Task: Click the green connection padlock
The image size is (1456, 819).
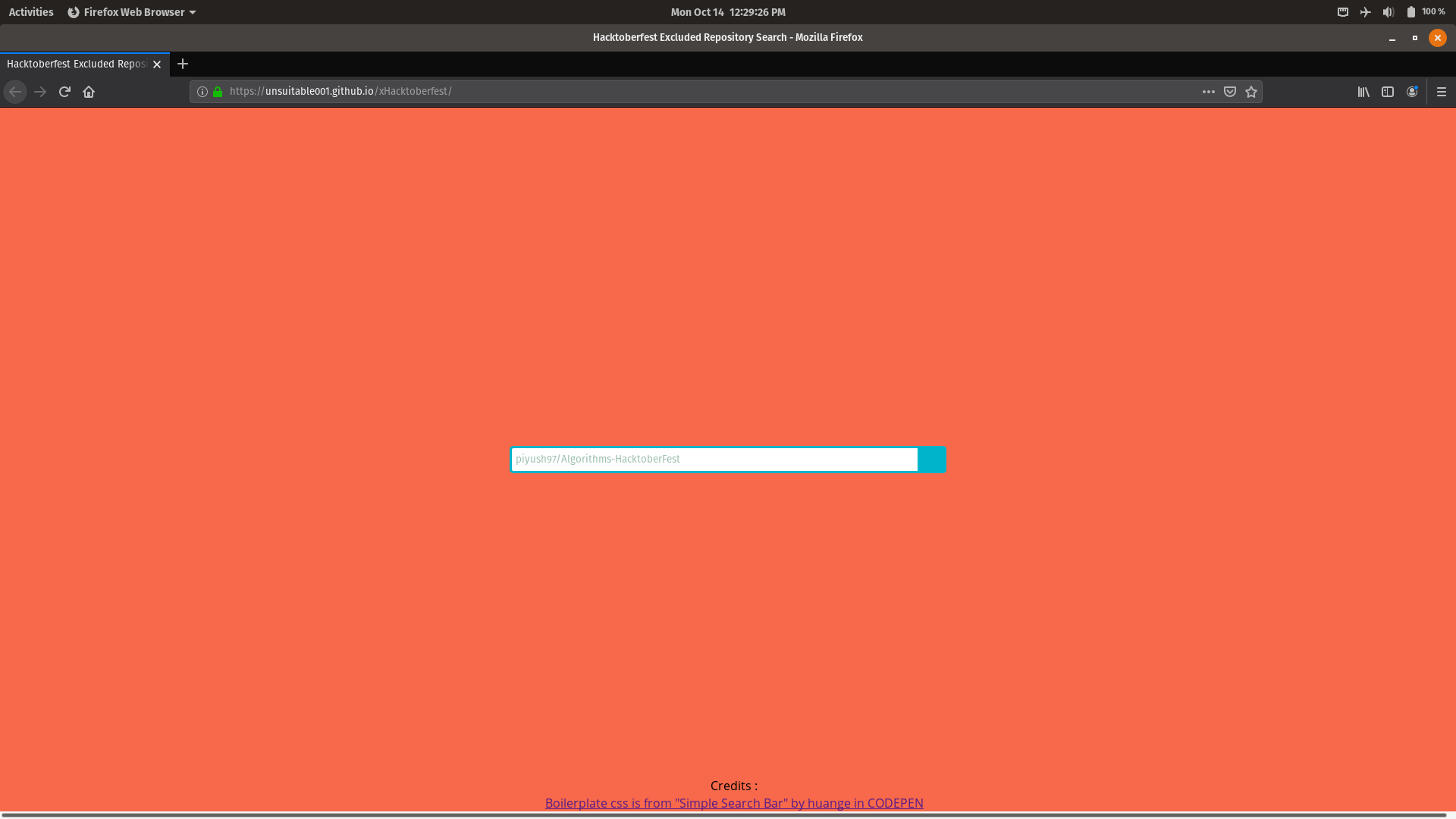Action: coord(218,92)
